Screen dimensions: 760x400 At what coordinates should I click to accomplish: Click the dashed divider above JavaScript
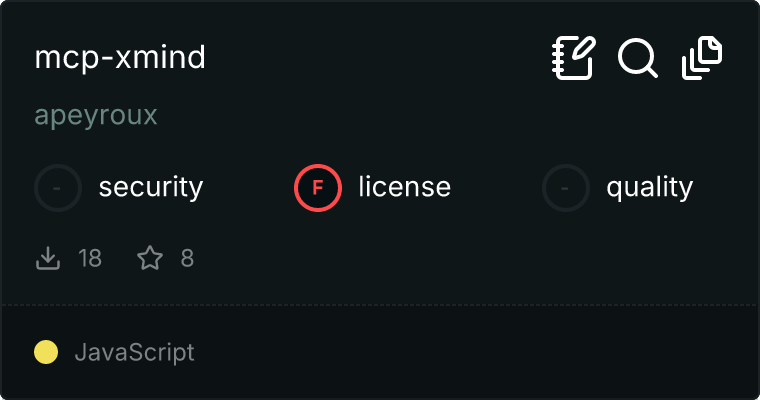pyautogui.click(x=380, y=304)
